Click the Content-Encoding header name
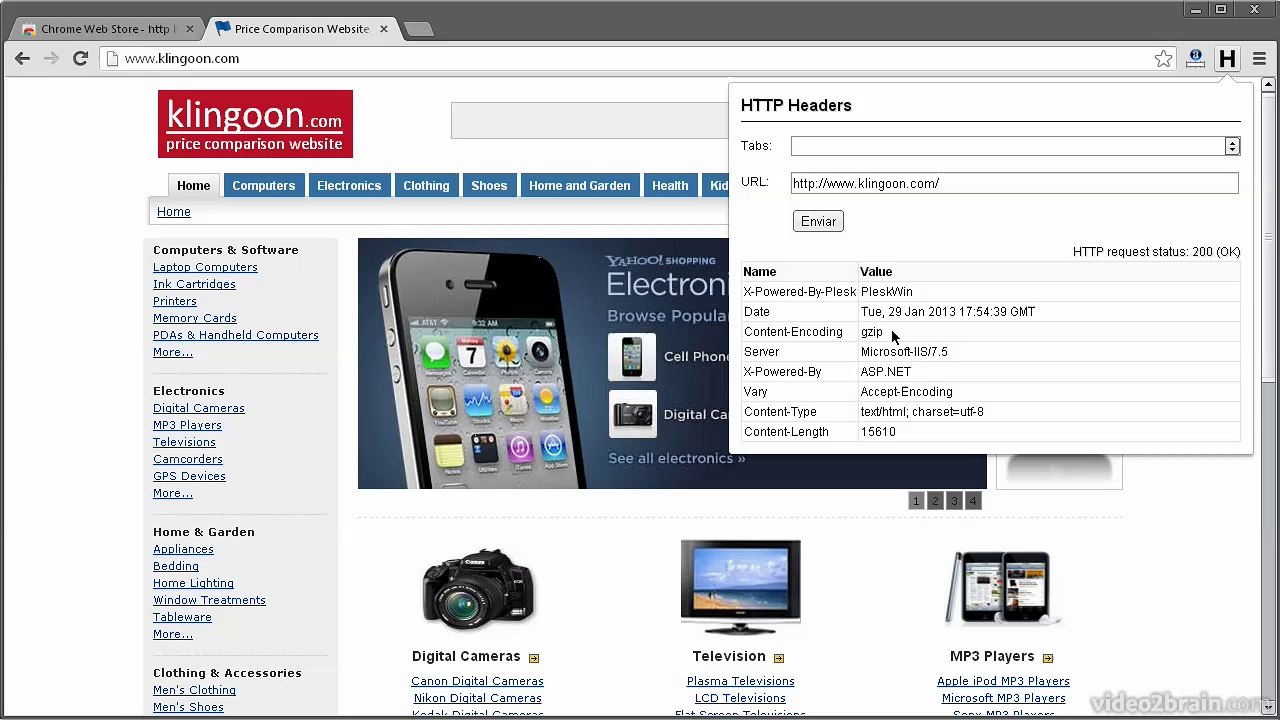This screenshot has height=720, width=1280. 793,332
